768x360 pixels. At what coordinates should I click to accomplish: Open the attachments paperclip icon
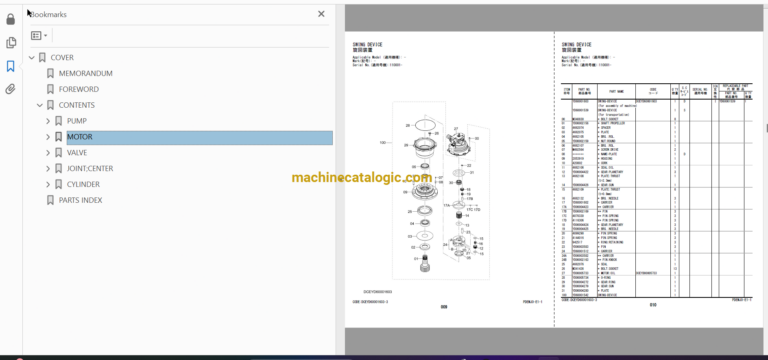coord(10,89)
